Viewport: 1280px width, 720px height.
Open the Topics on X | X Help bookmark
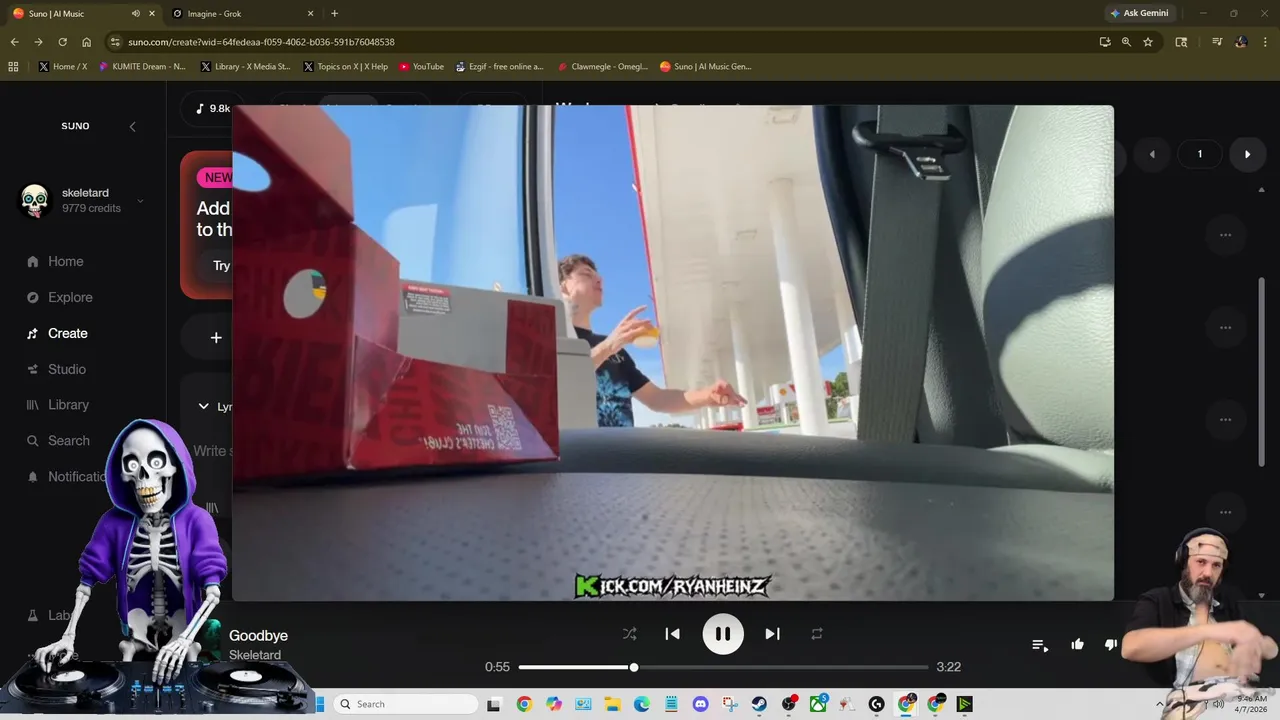tap(345, 67)
